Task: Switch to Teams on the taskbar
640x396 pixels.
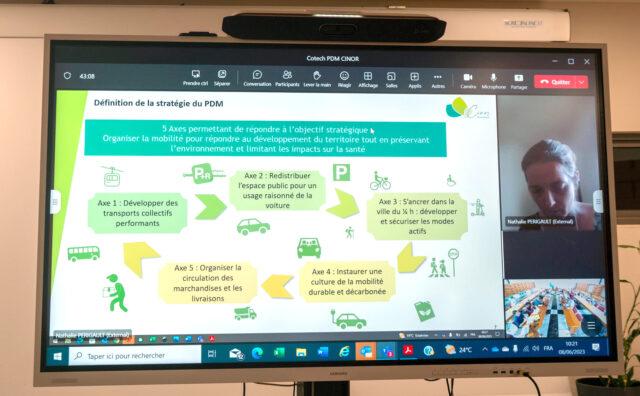Action: pos(387,351)
